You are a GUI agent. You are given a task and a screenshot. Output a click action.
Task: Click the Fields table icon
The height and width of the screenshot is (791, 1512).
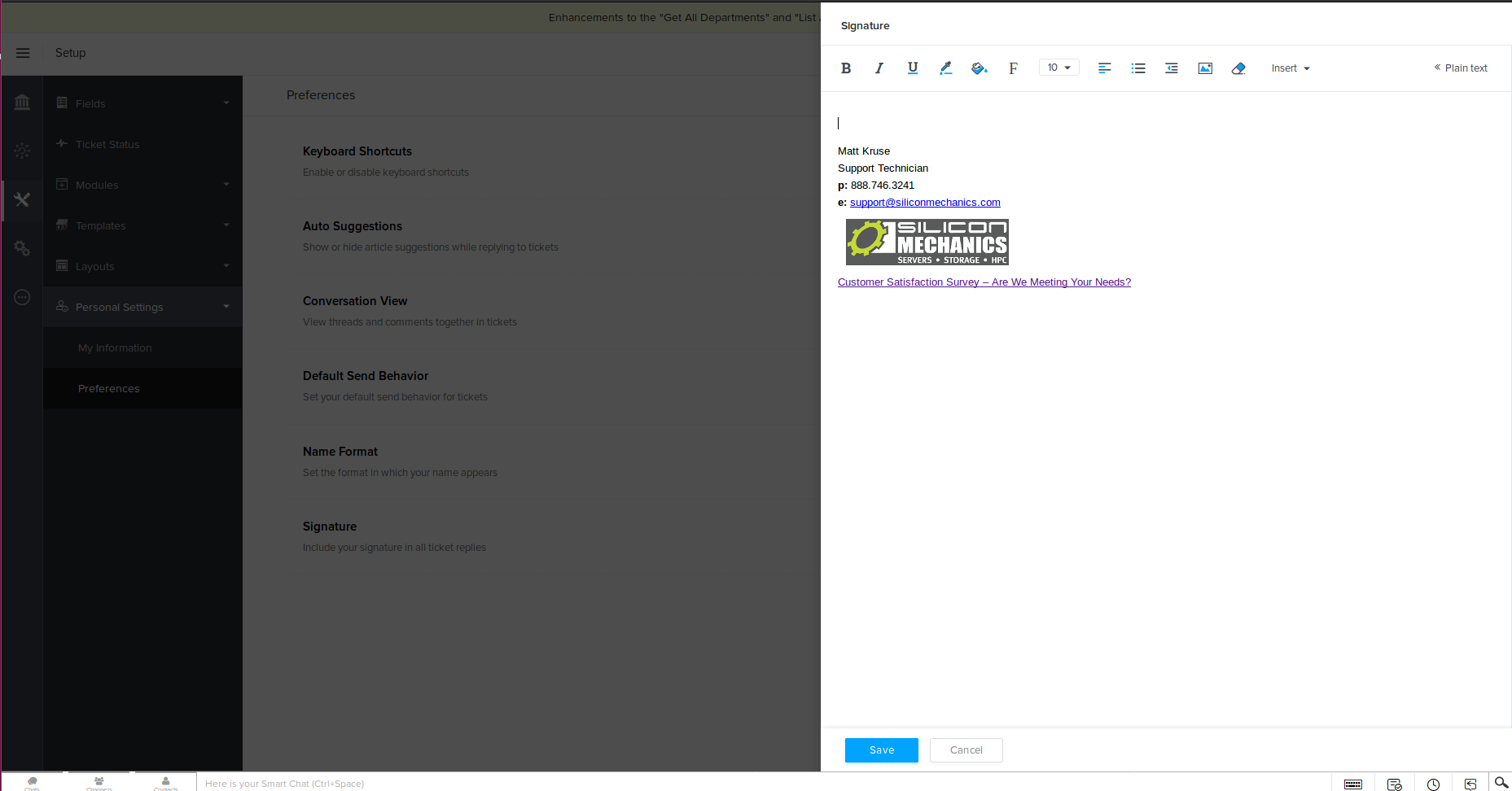[62, 103]
